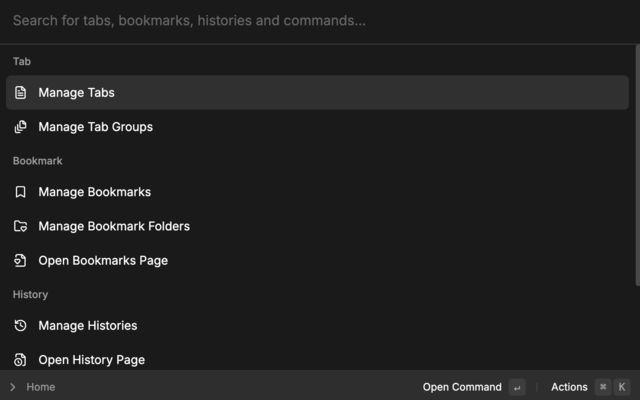Click the Manage Bookmark Folders icon

point(20,226)
